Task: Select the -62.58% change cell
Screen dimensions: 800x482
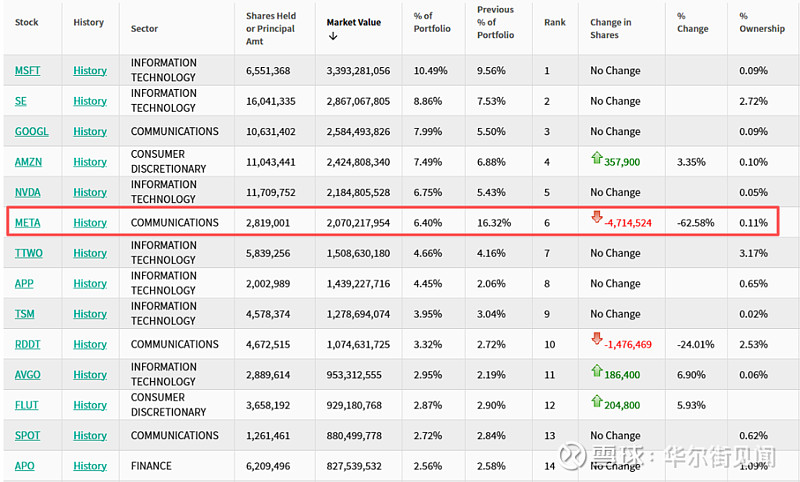Action: tap(696, 223)
